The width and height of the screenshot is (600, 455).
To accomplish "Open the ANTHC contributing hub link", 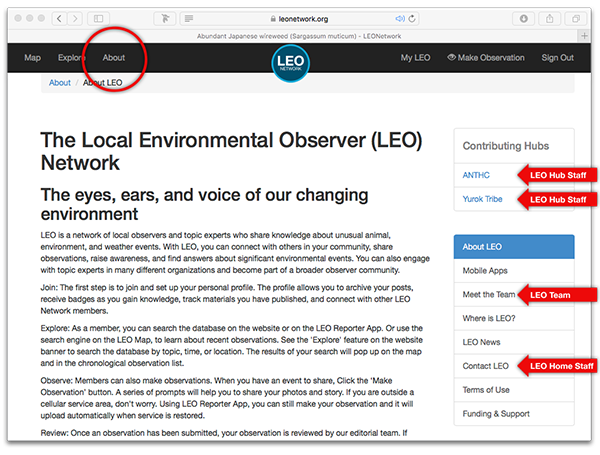I will pyautogui.click(x=476, y=175).
